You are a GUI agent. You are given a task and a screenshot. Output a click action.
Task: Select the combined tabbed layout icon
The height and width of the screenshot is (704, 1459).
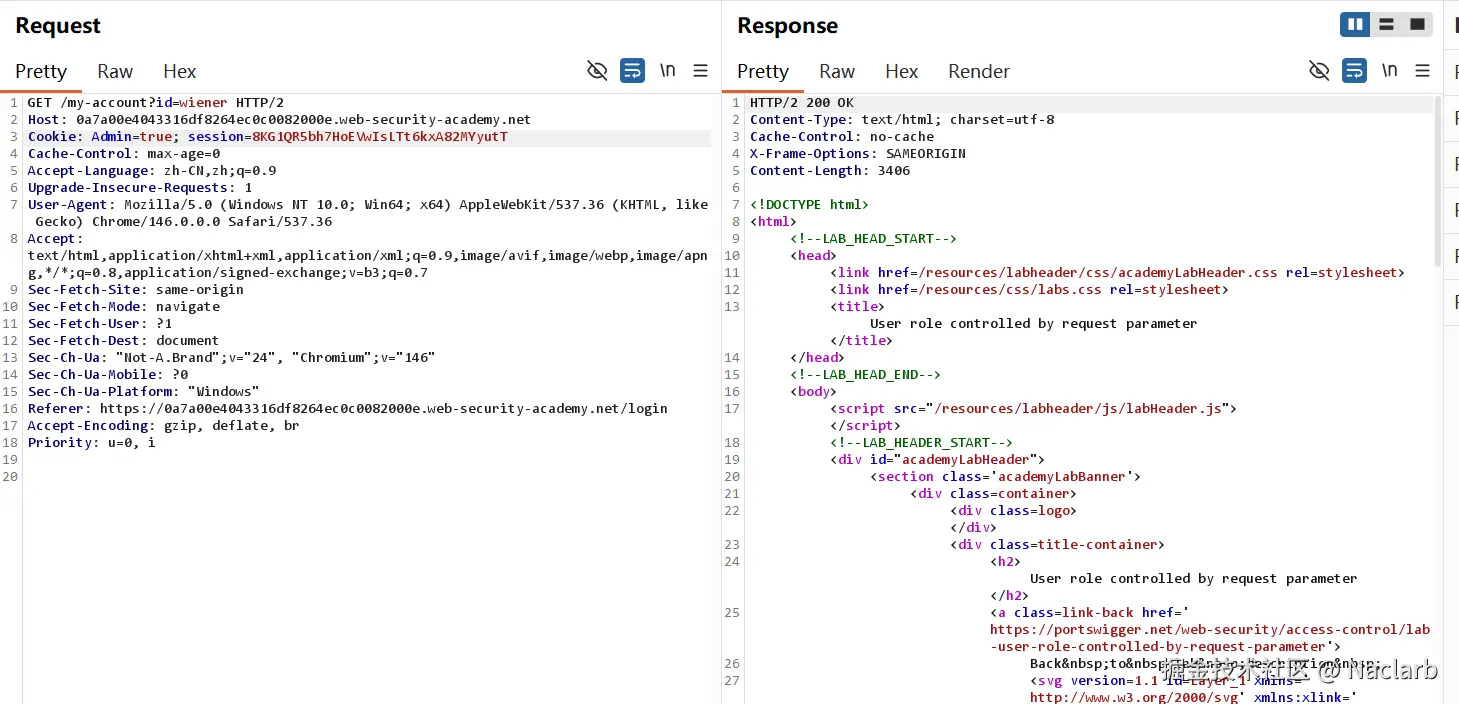(x=1417, y=24)
